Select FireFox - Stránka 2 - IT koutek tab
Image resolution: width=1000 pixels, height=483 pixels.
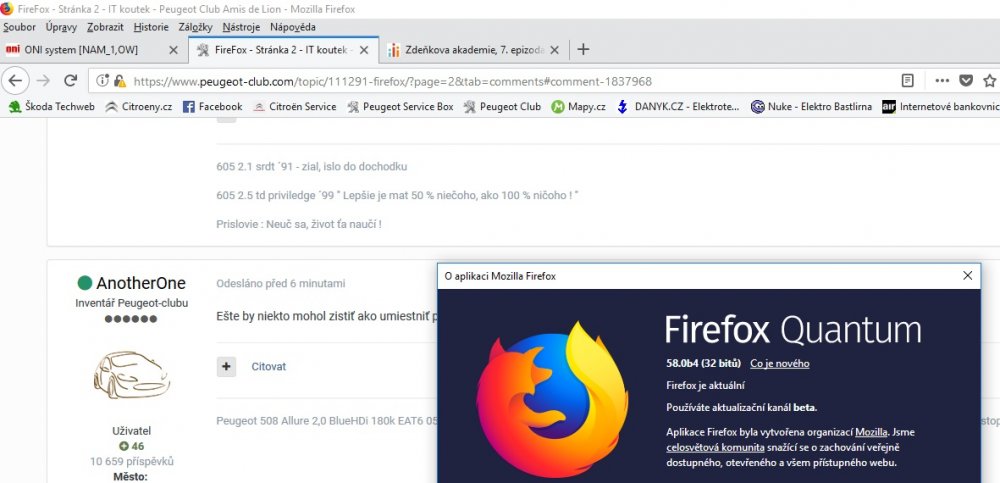click(x=284, y=50)
